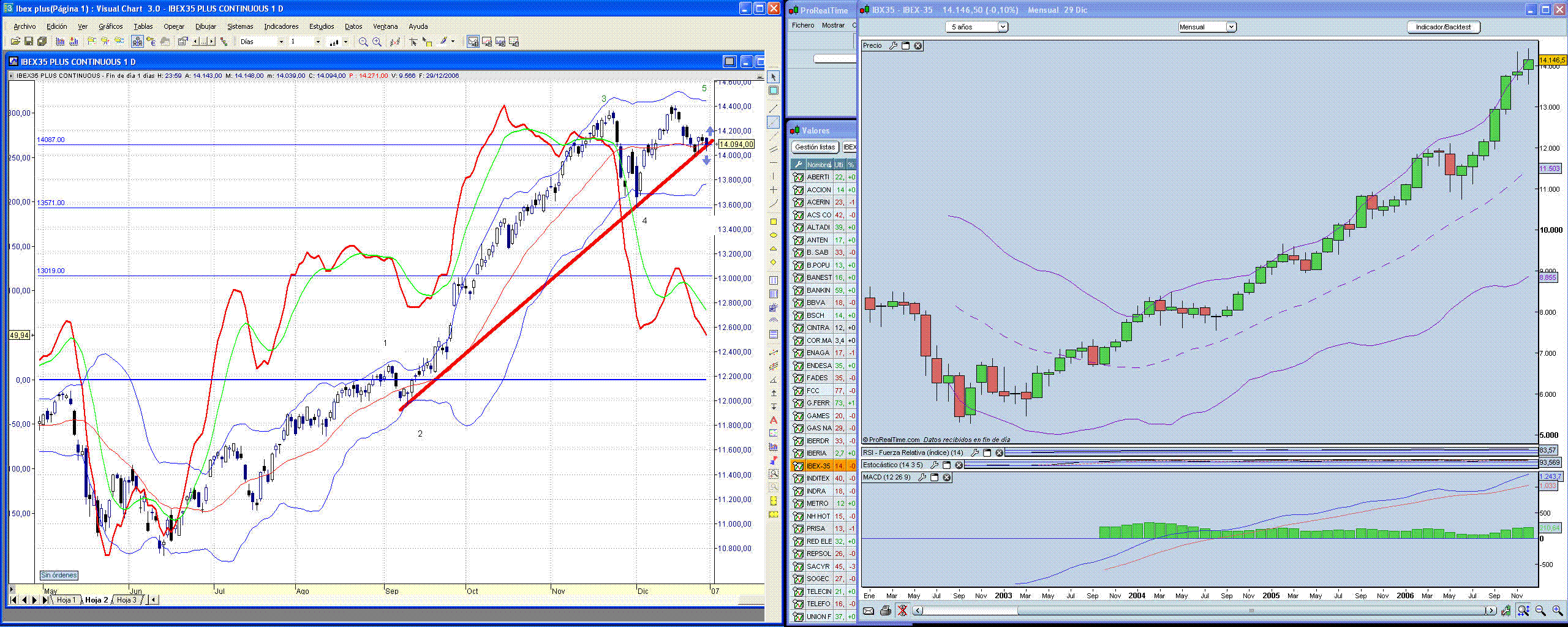
Task: Click the zoom in magnifier in Visual Chart toolbar
Action: [x=377, y=42]
